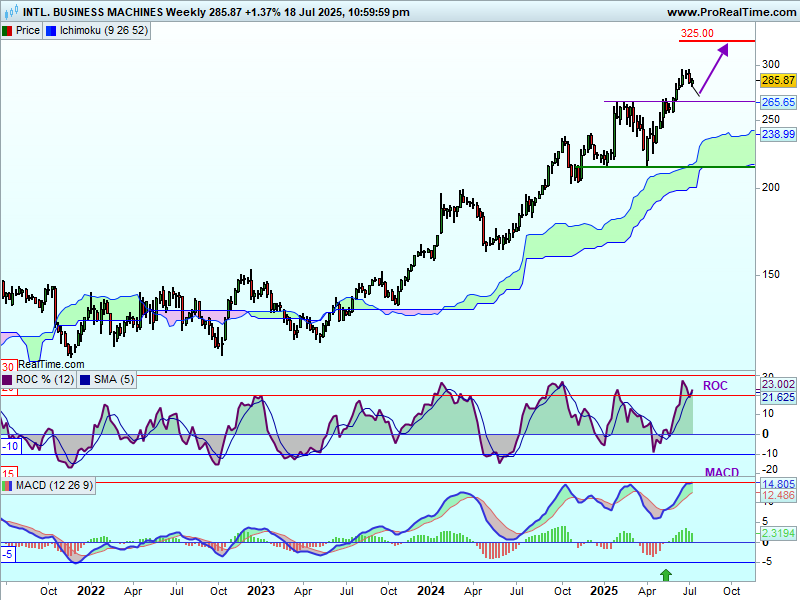
Task: Click the boxed -10 level label on the left
Action: click(x=10, y=446)
